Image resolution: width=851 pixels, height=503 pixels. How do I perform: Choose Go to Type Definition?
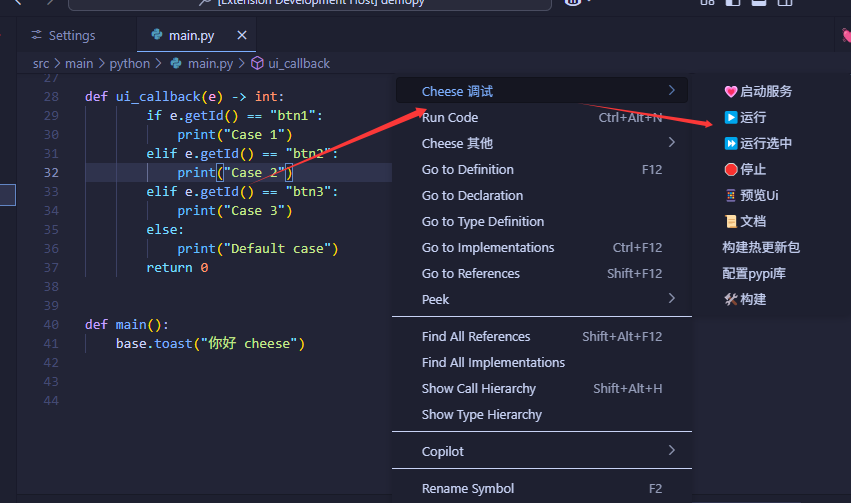point(542,221)
